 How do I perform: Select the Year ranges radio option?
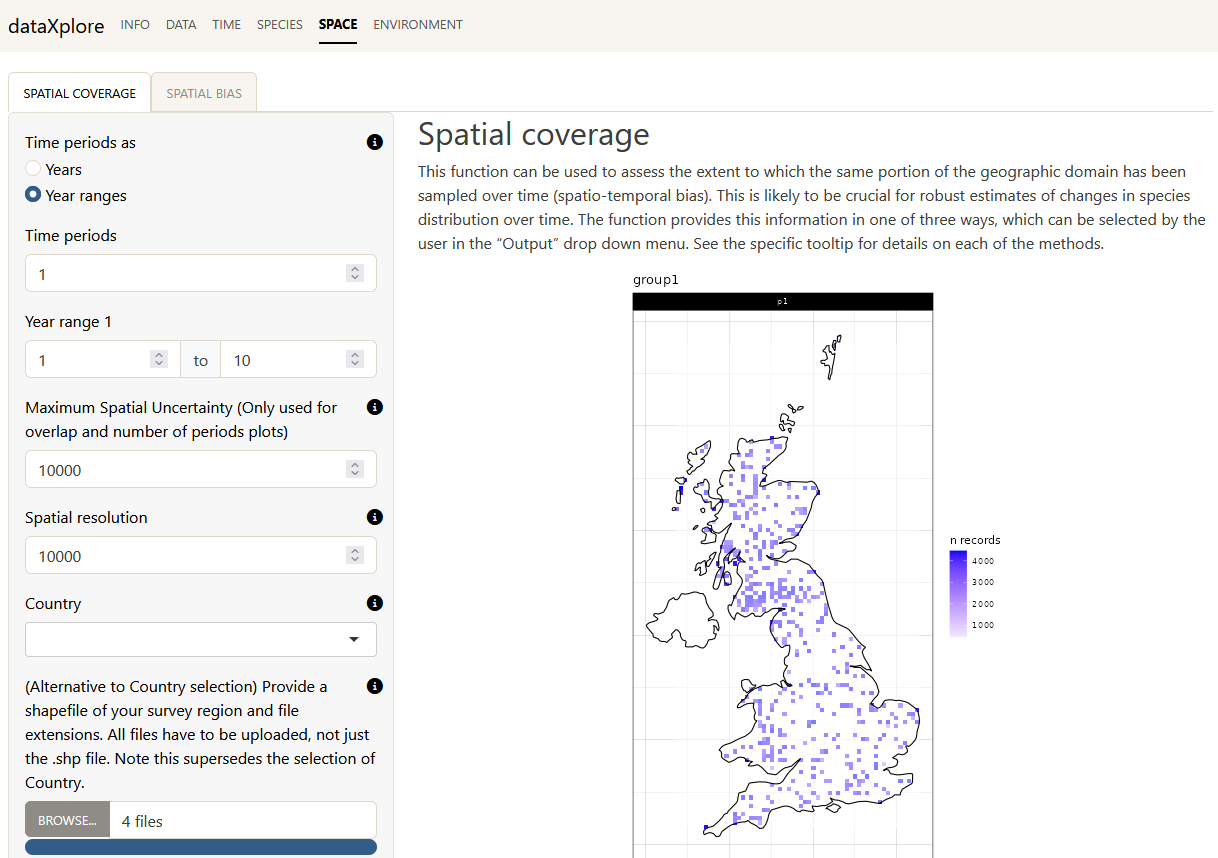(x=34, y=196)
